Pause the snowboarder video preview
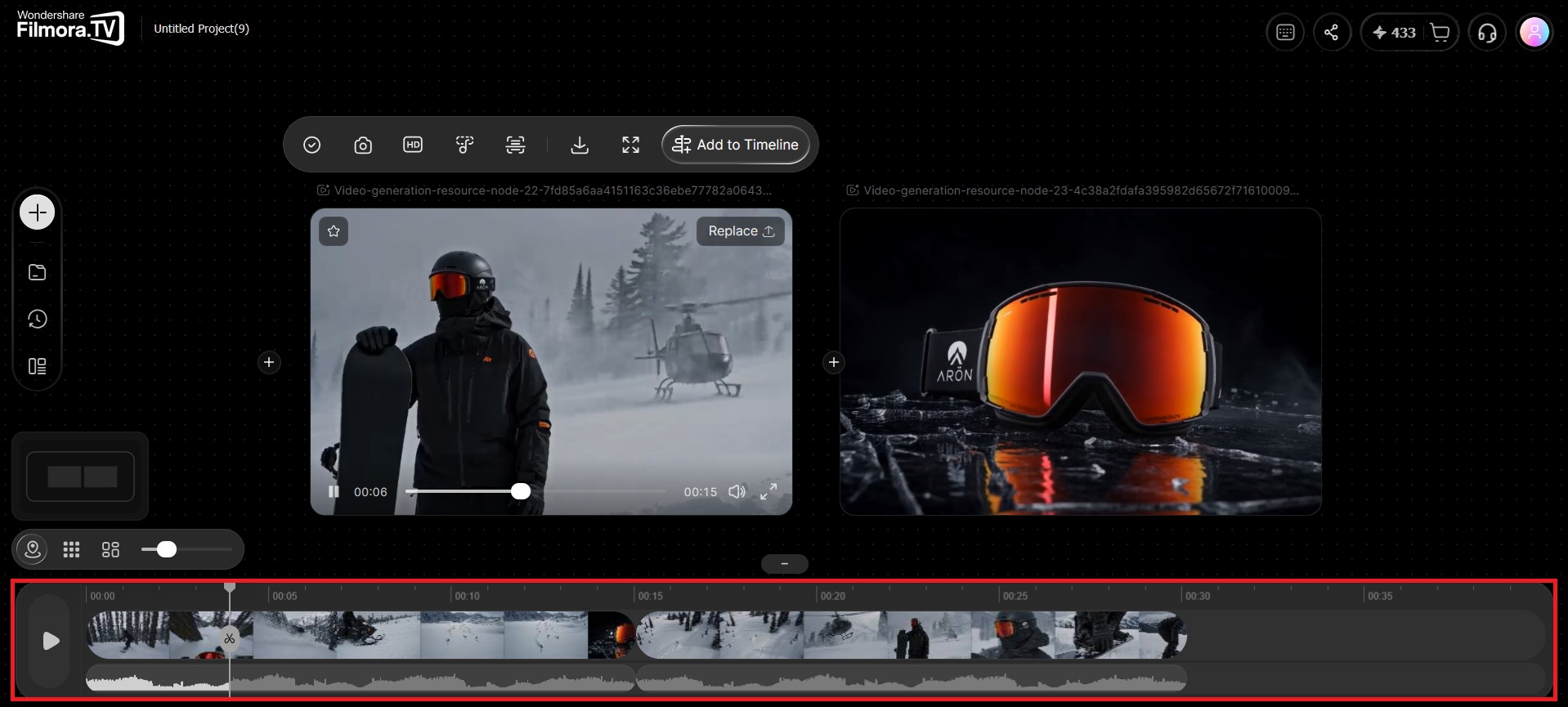Viewport: 1568px width, 707px height. point(334,491)
